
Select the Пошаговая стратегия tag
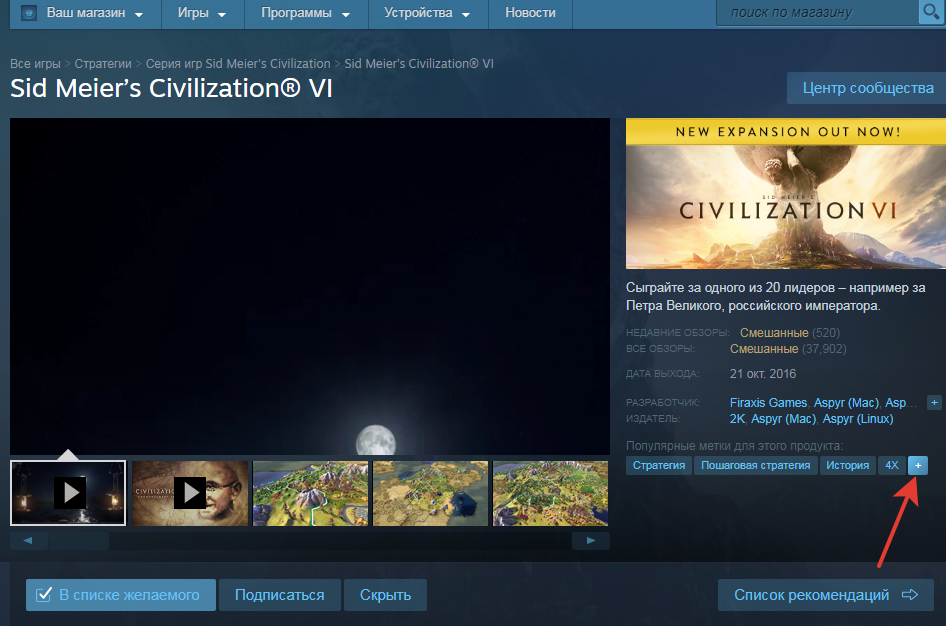click(x=755, y=465)
